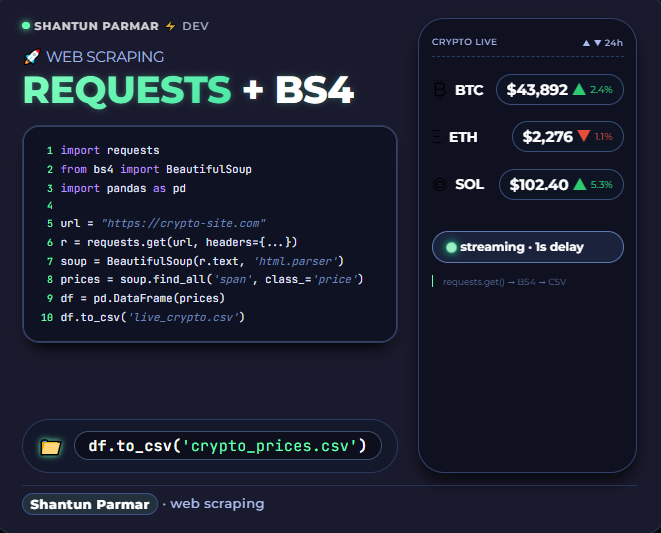Select the Crypto Live panel header
661x533 pixels.
pos(464,43)
